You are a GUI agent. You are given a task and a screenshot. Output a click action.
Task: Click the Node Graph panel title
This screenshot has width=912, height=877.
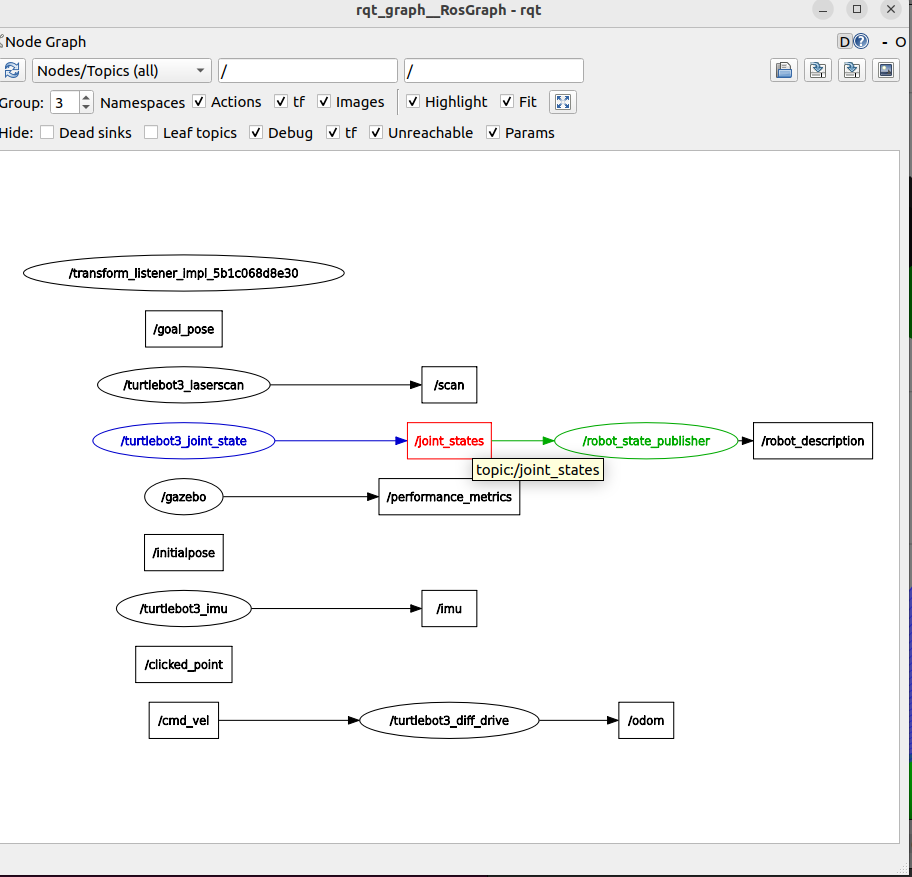coord(46,42)
